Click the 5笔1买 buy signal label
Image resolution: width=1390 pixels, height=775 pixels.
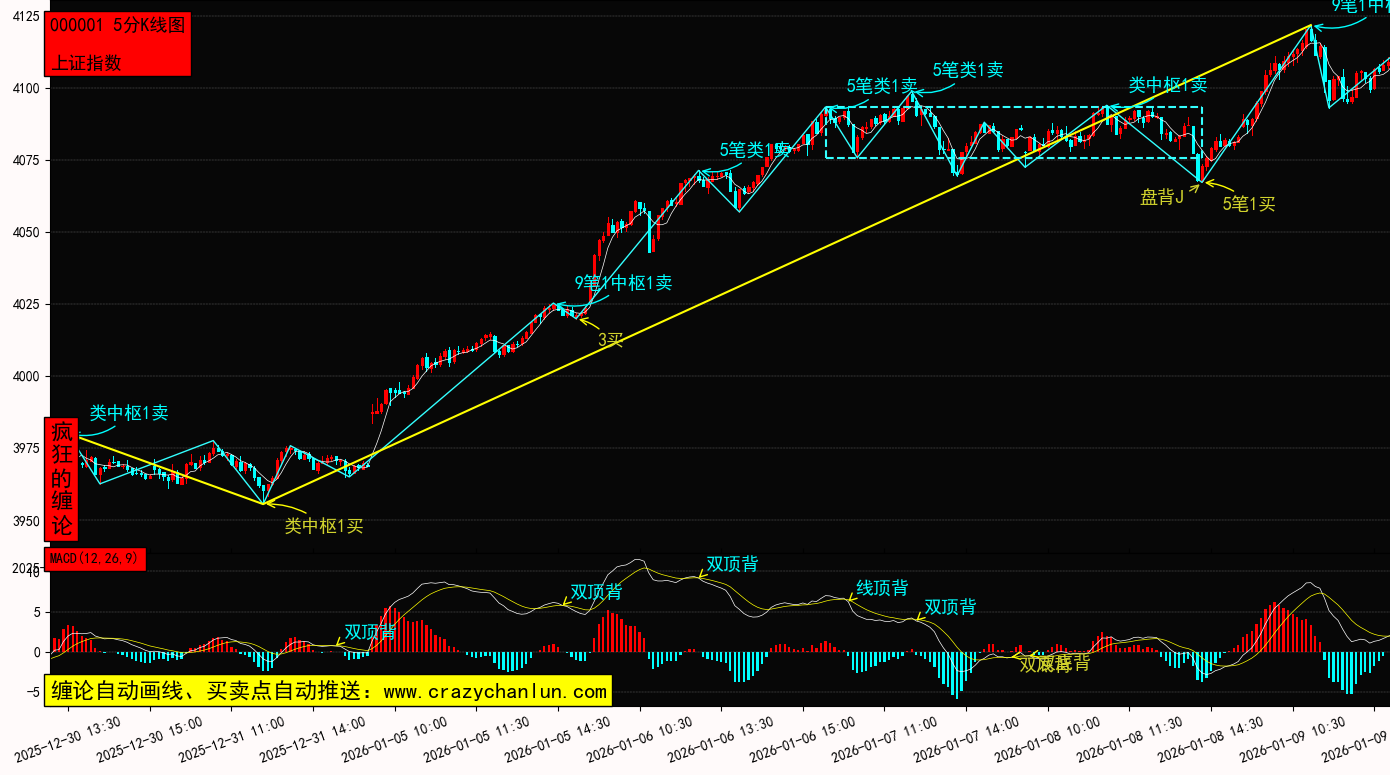point(1249,204)
